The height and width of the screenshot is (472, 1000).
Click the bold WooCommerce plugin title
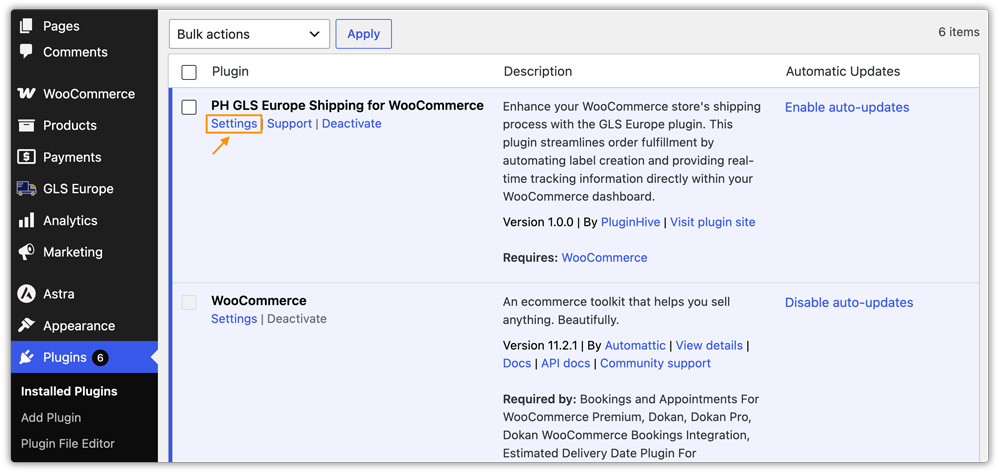click(x=259, y=300)
